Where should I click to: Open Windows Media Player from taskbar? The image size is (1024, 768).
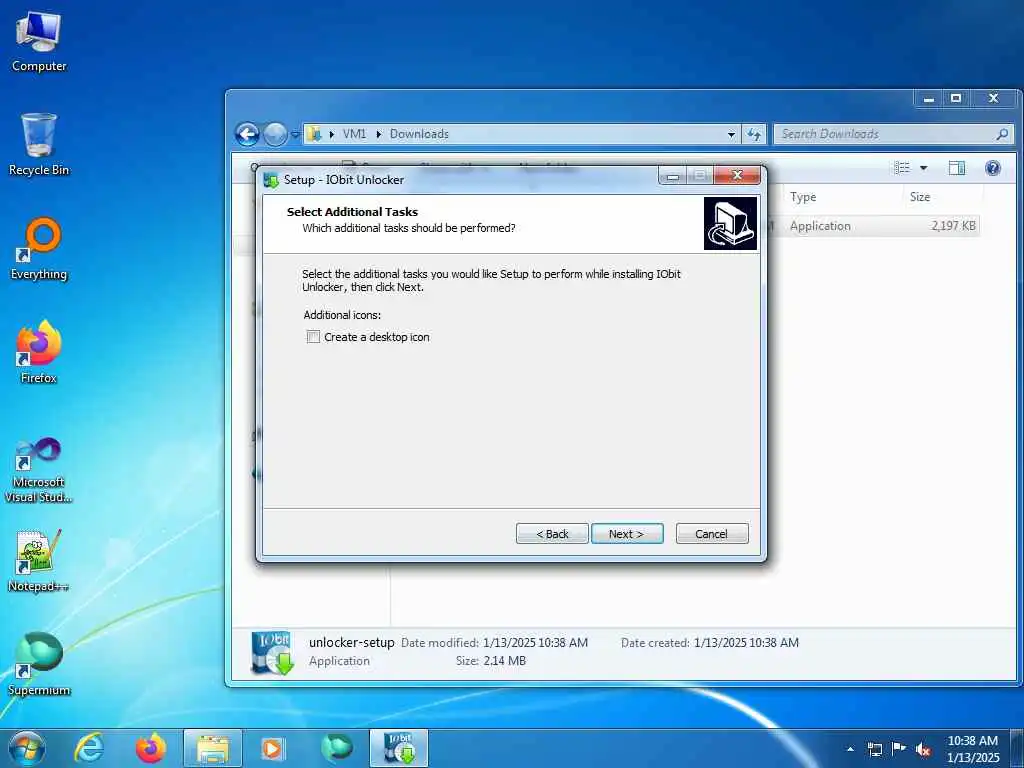click(272, 748)
